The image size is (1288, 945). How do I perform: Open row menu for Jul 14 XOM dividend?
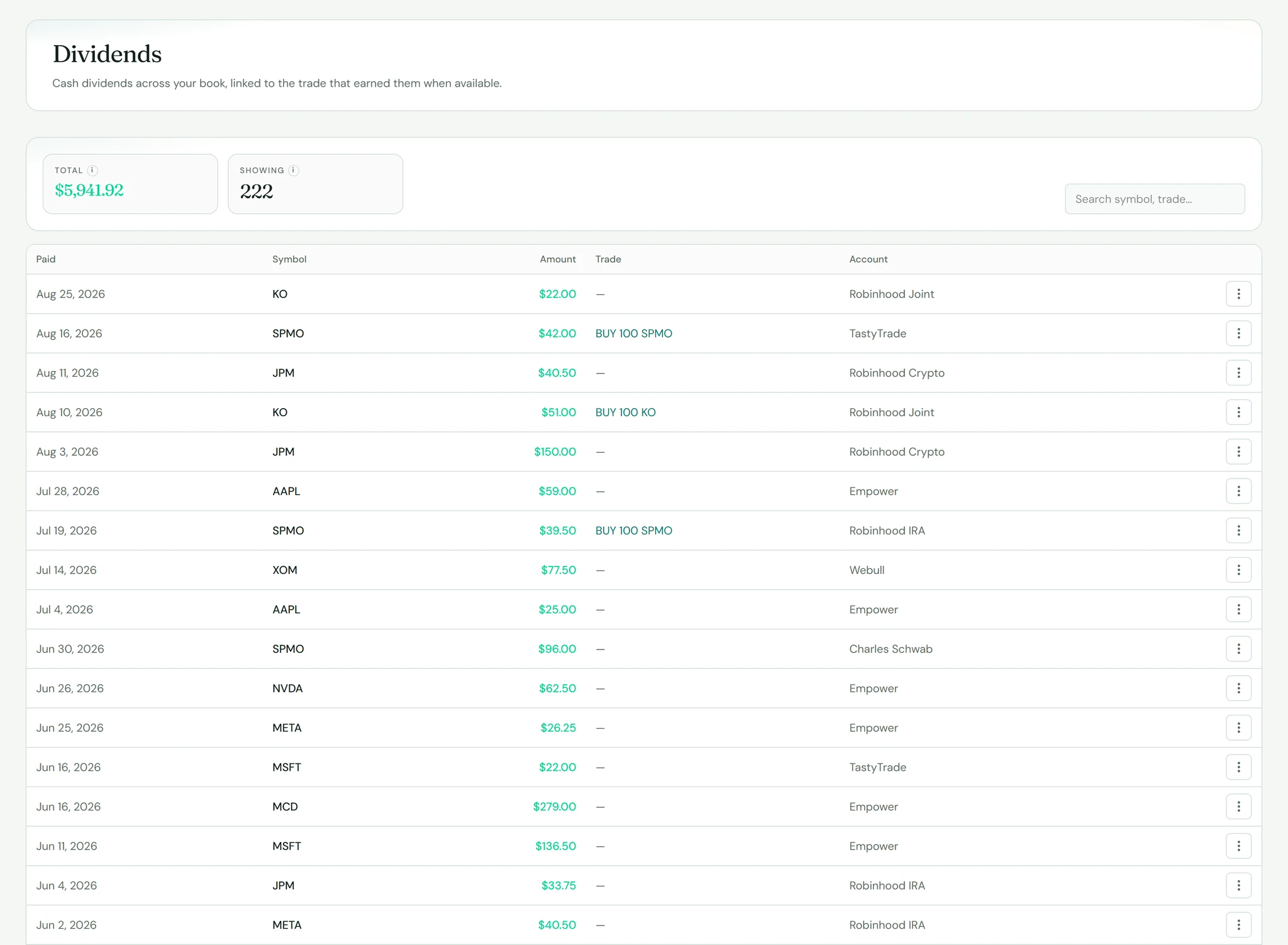[1238, 570]
